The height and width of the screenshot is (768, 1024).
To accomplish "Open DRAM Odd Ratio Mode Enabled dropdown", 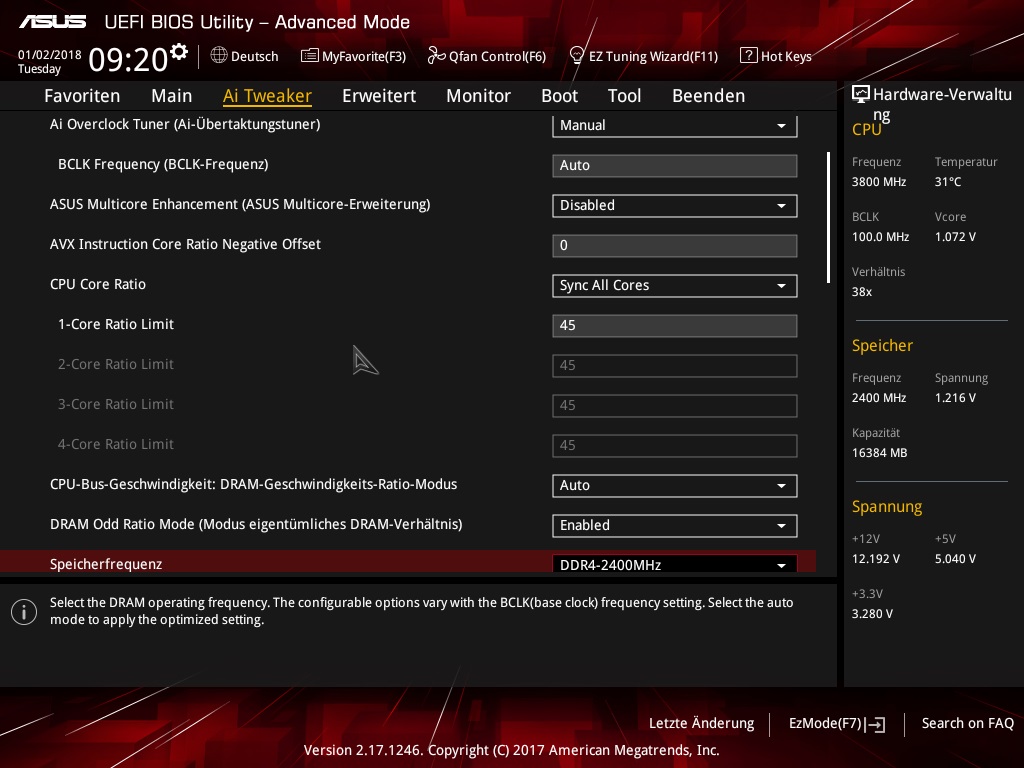I will [675, 526].
